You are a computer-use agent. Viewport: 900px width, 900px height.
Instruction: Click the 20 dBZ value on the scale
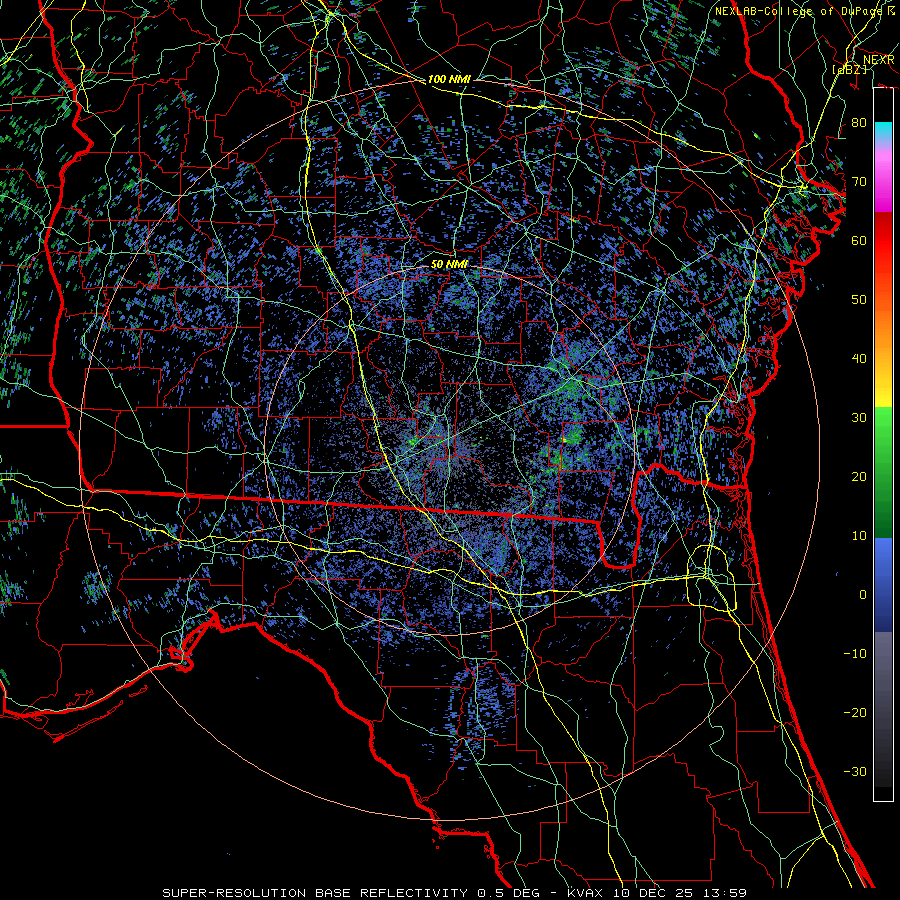(859, 477)
